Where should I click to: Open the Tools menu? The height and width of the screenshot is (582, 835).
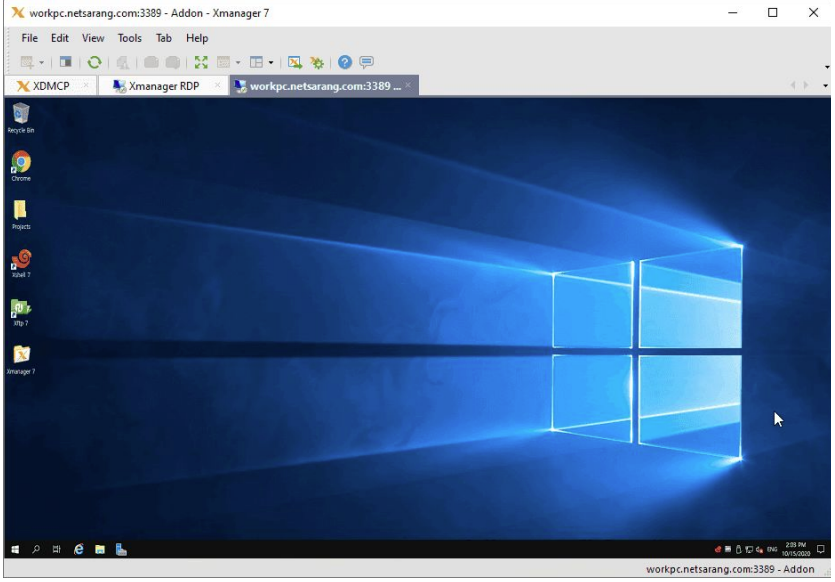point(129,38)
